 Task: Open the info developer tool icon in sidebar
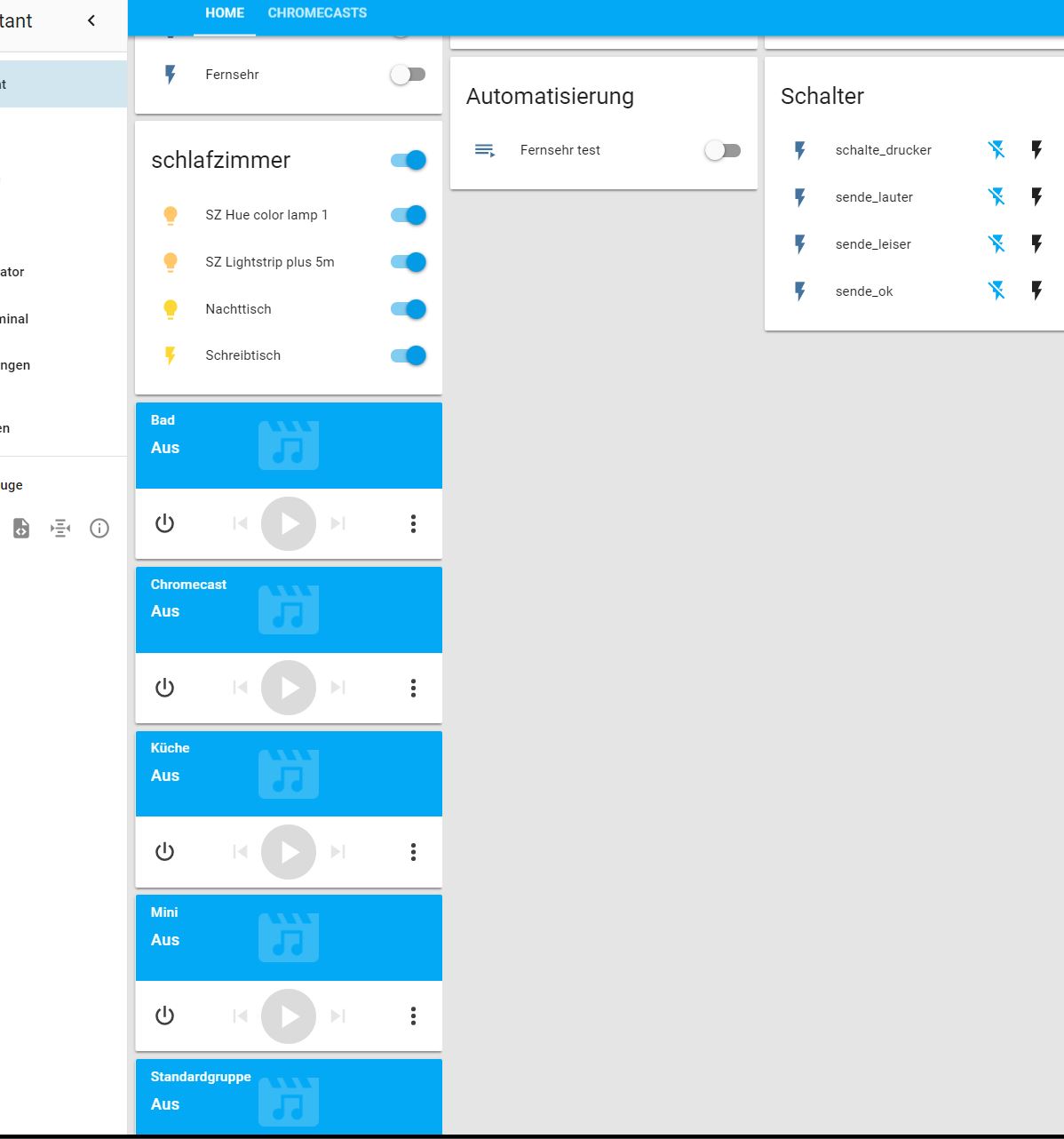pos(99,529)
